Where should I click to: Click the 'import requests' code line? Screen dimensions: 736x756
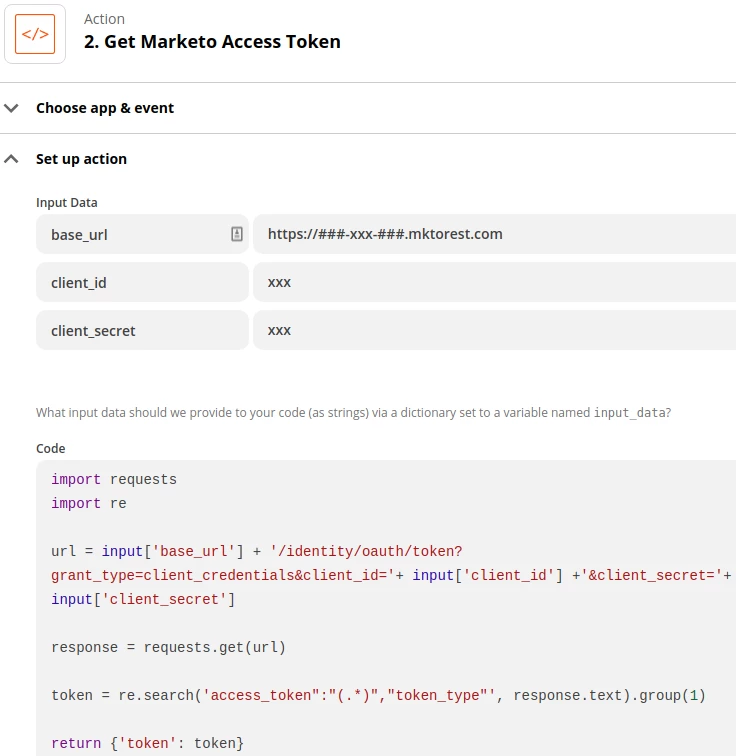(114, 479)
